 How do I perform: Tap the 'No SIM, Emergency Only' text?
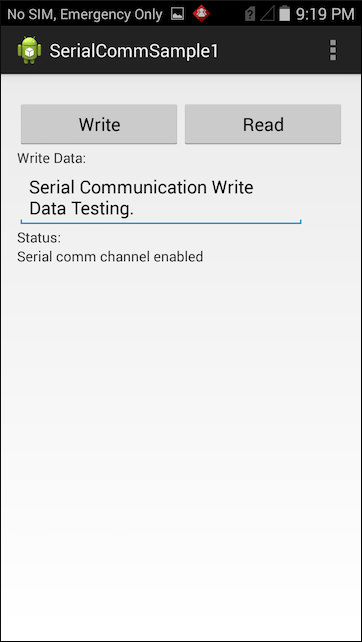85,14
